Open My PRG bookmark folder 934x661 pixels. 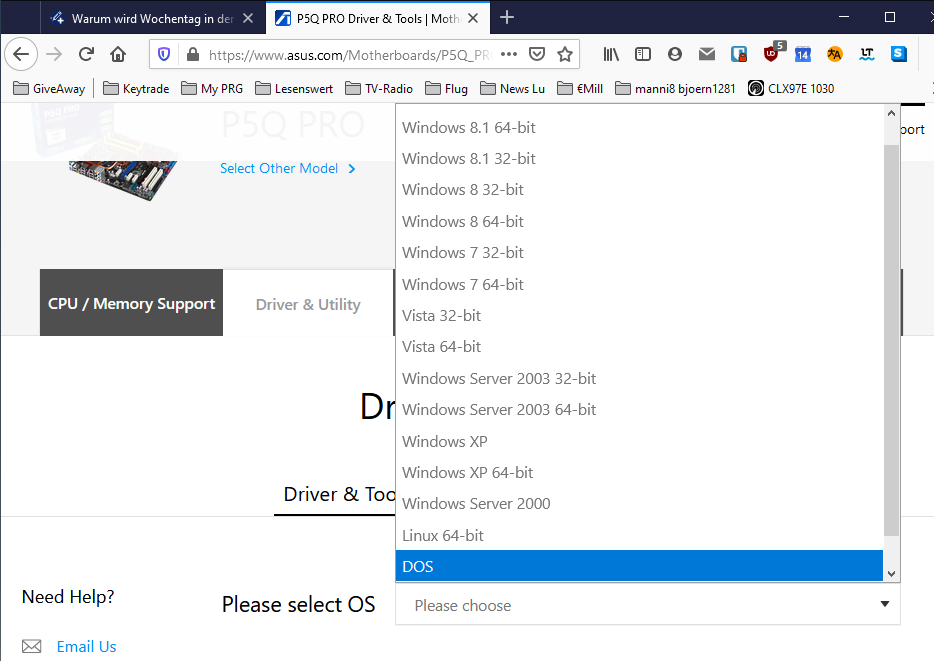[212, 89]
